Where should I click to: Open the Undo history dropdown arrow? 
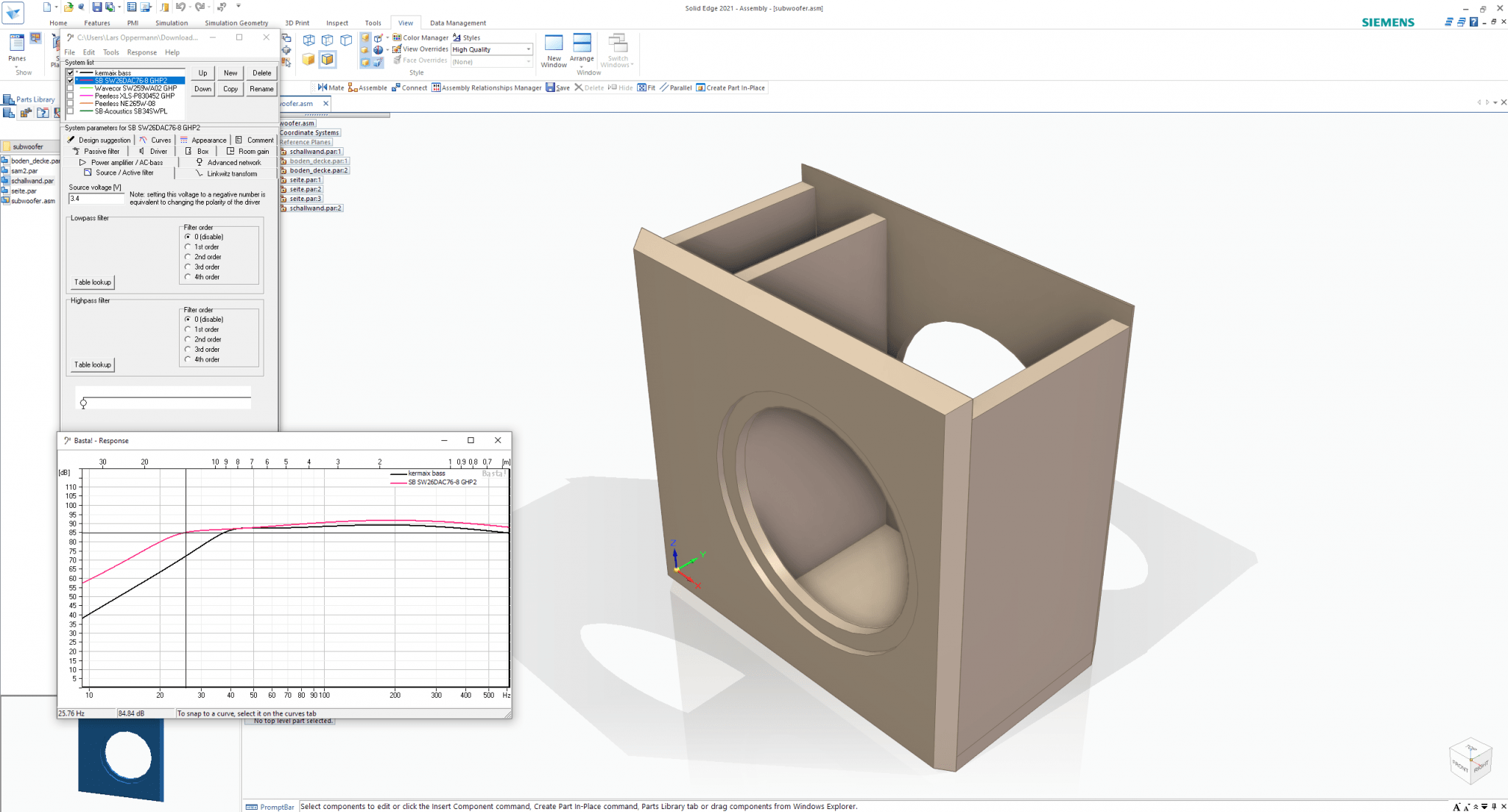point(189,7)
